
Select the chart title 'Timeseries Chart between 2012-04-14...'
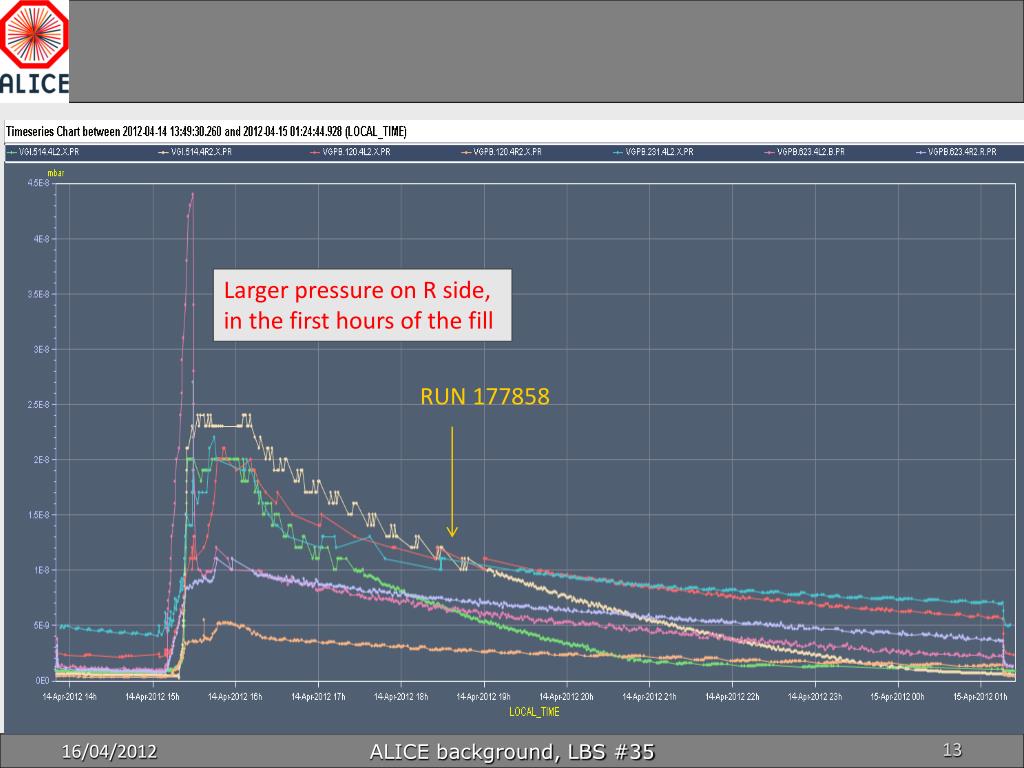[206, 131]
